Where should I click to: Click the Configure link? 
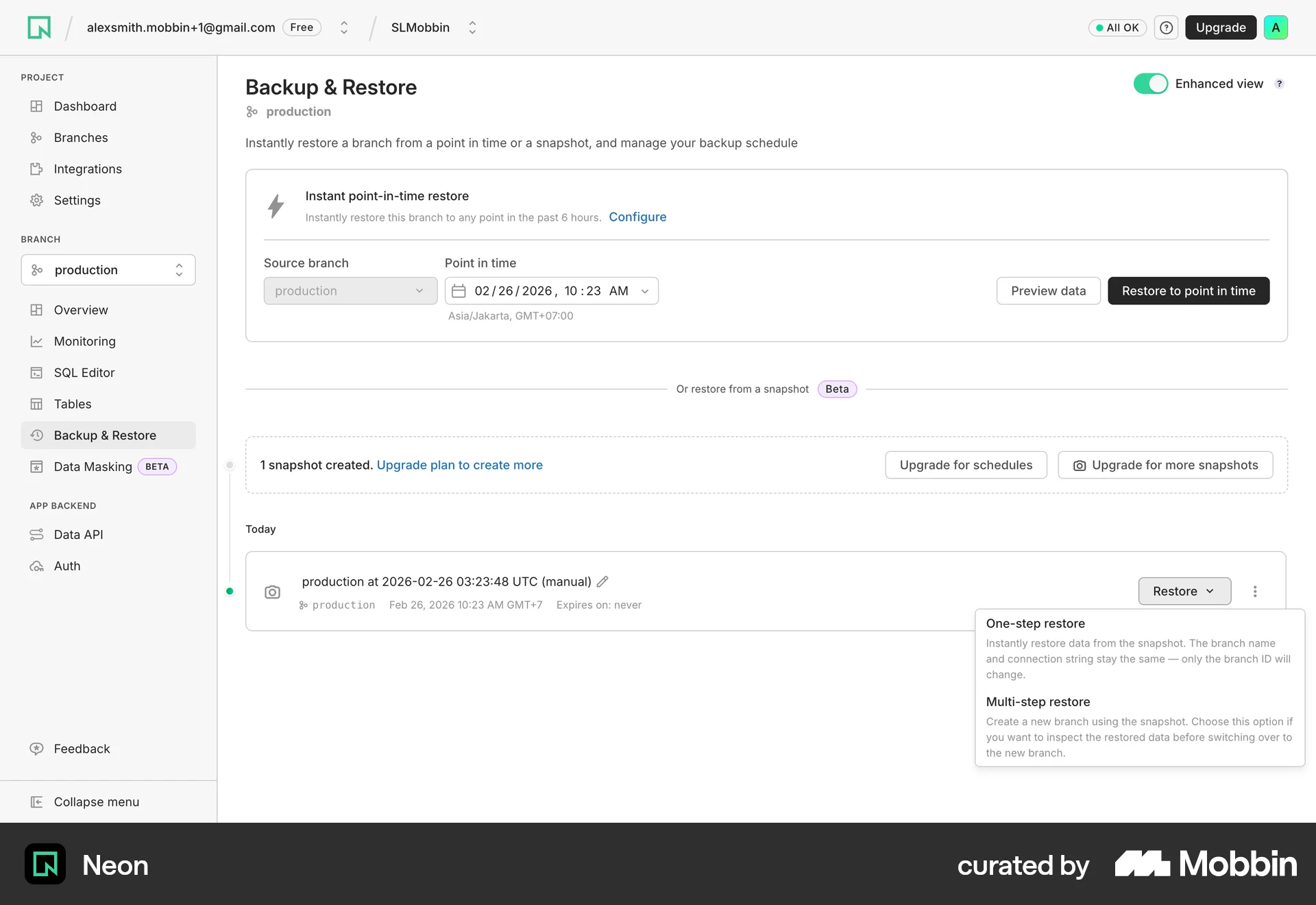[637, 217]
